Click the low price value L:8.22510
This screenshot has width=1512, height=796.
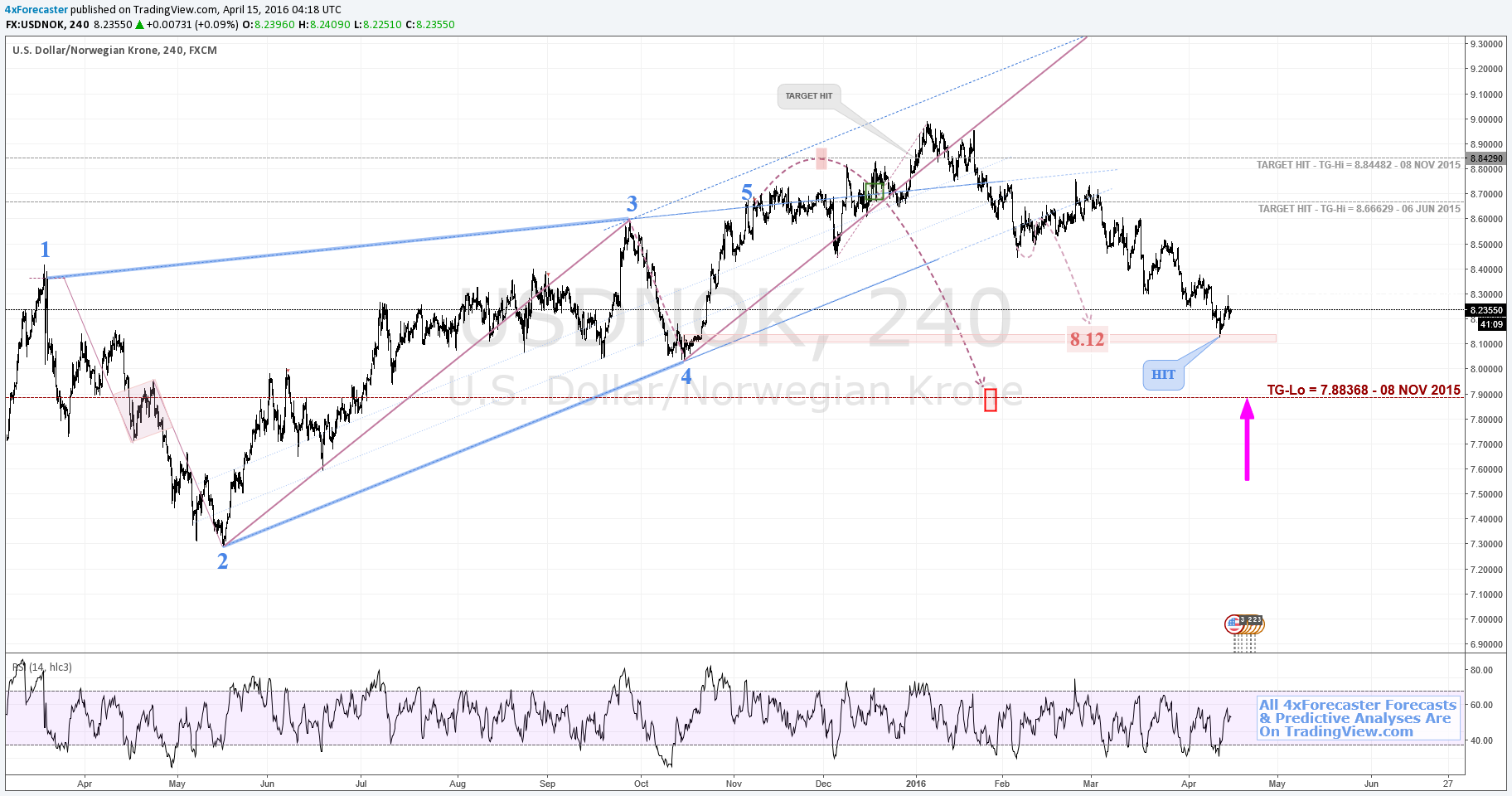(x=377, y=25)
